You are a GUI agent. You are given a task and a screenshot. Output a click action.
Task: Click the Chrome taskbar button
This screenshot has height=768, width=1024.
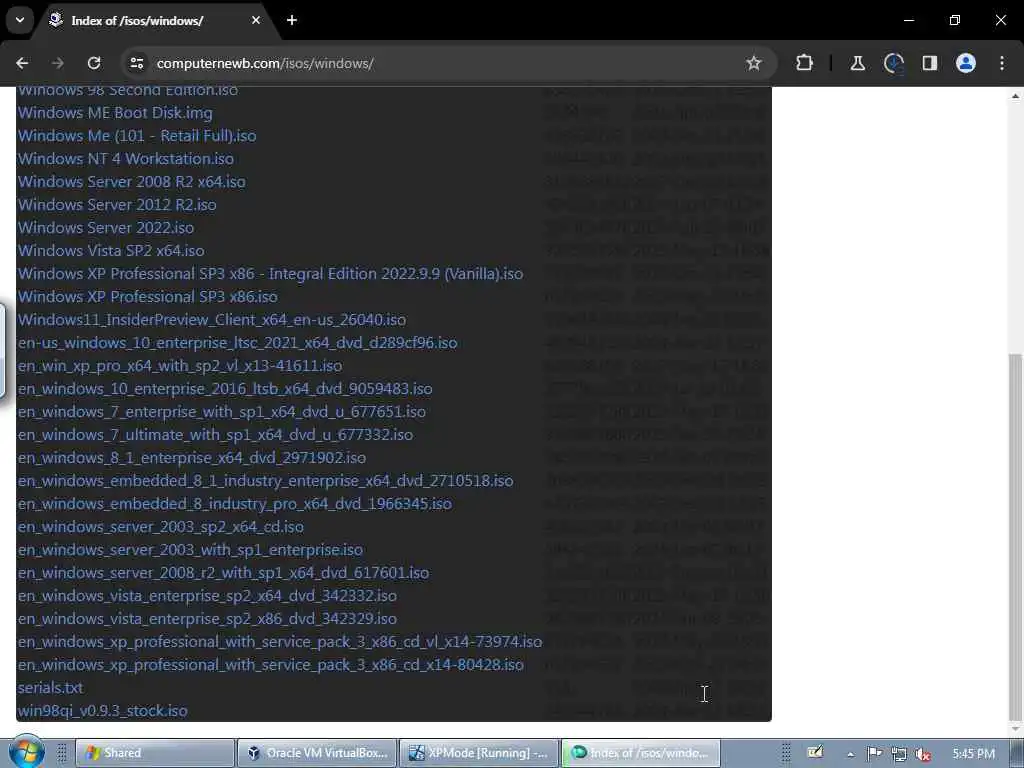[641, 753]
